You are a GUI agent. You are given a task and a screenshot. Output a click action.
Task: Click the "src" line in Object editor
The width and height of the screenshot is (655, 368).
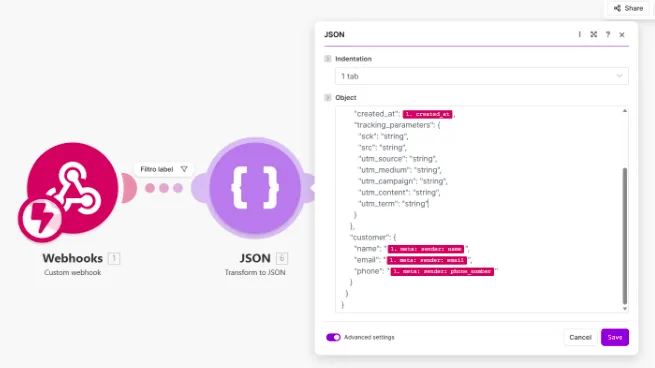click(x=382, y=147)
